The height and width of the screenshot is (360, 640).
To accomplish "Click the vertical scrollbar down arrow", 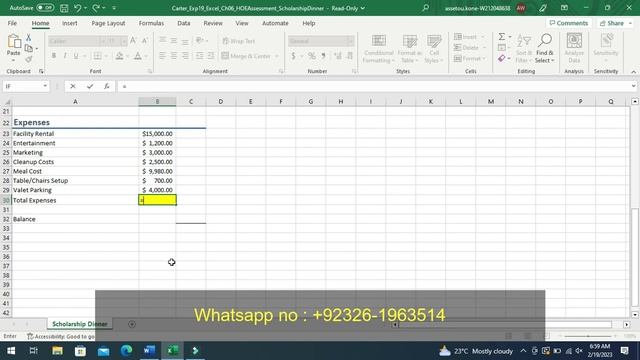I will tap(635, 315).
